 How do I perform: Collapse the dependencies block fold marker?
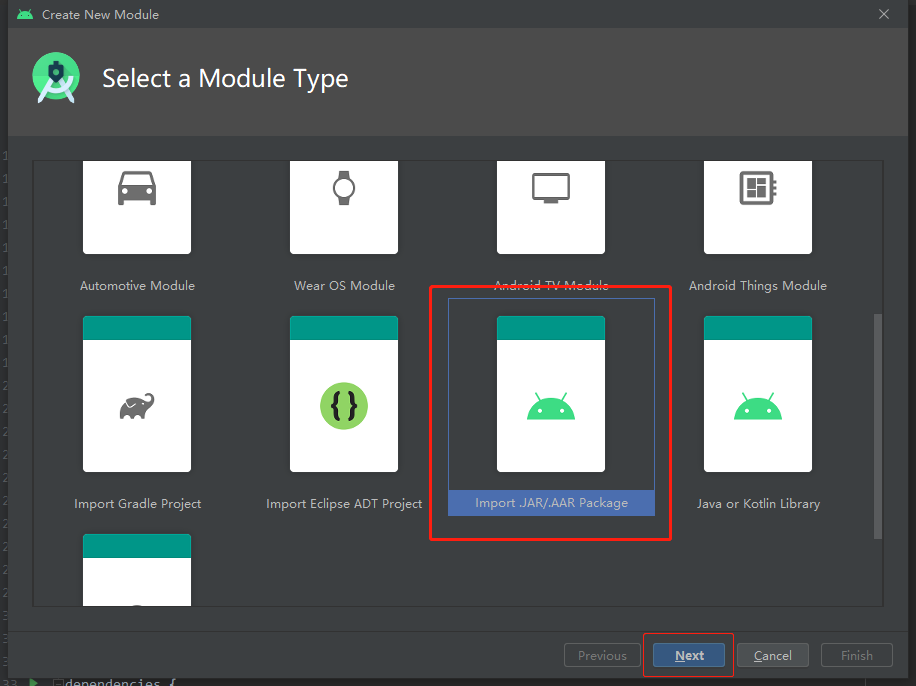click(x=58, y=682)
